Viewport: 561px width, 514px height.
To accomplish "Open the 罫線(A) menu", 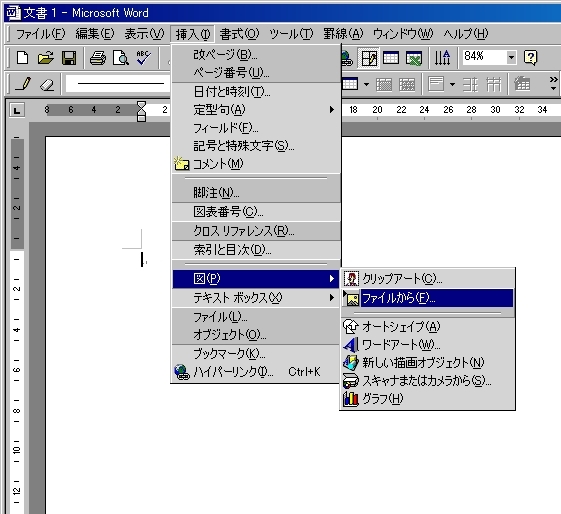I will point(343,34).
